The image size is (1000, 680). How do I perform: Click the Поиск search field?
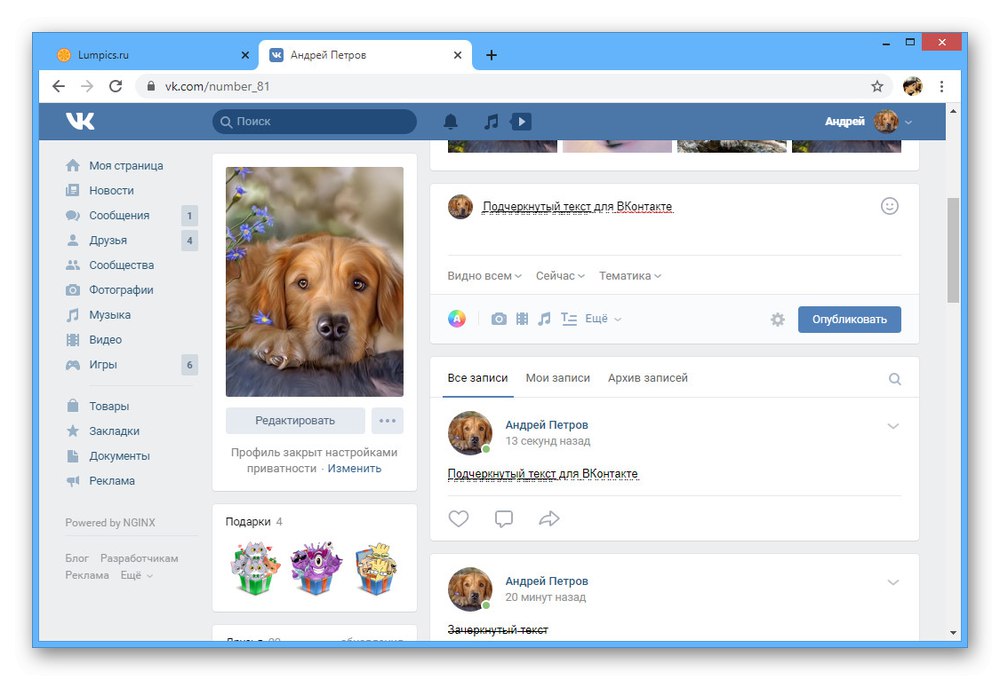[x=314, y=121]
